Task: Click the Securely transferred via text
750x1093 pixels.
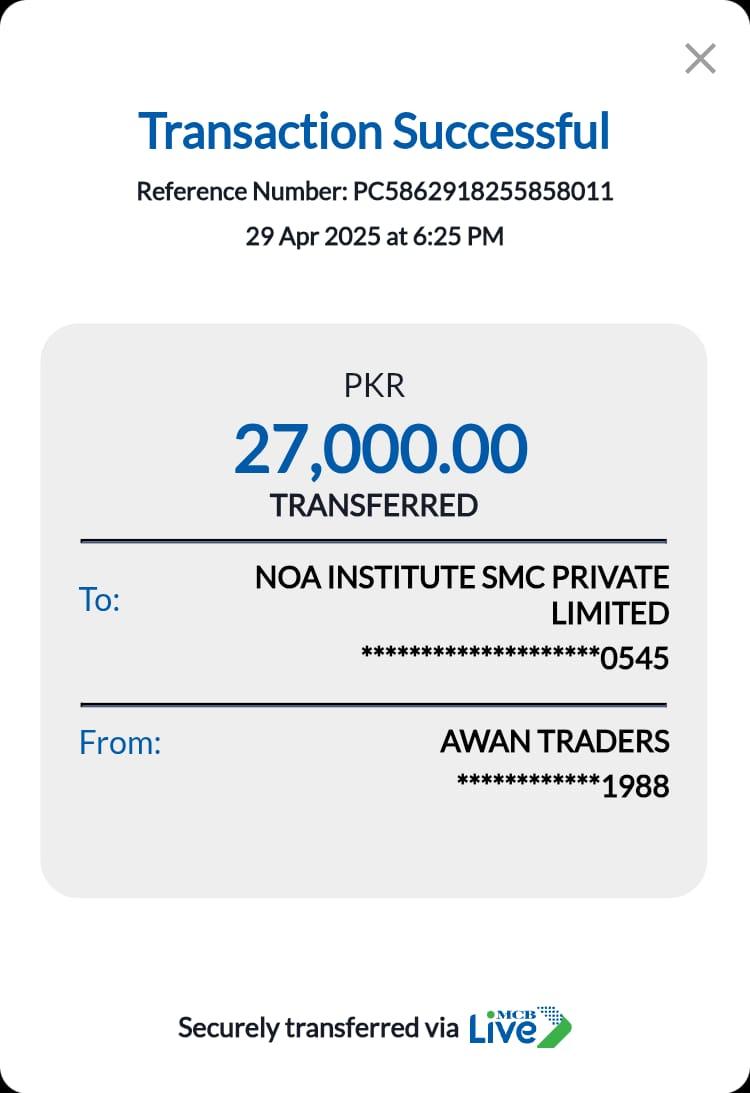Action: tap(318, 1027)
